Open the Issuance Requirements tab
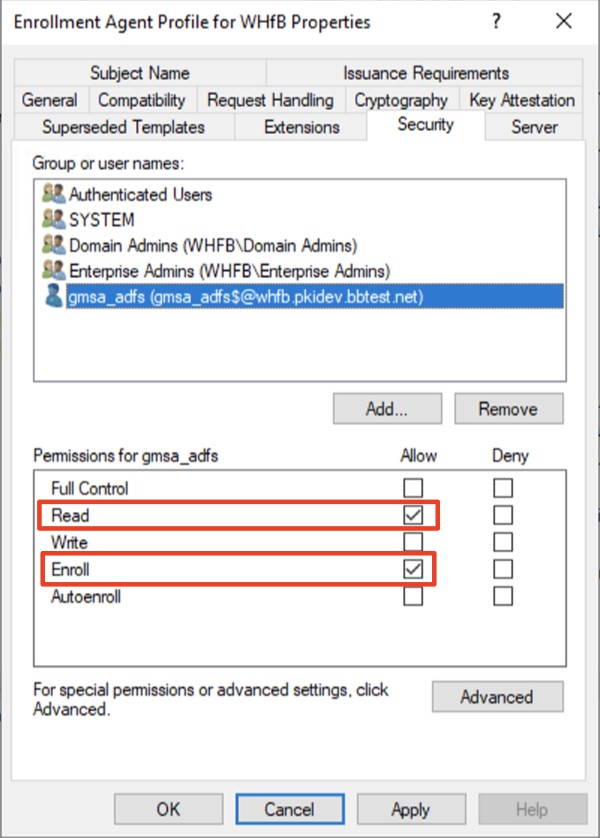Screen dimensions: 600x838 pos(426,73)
